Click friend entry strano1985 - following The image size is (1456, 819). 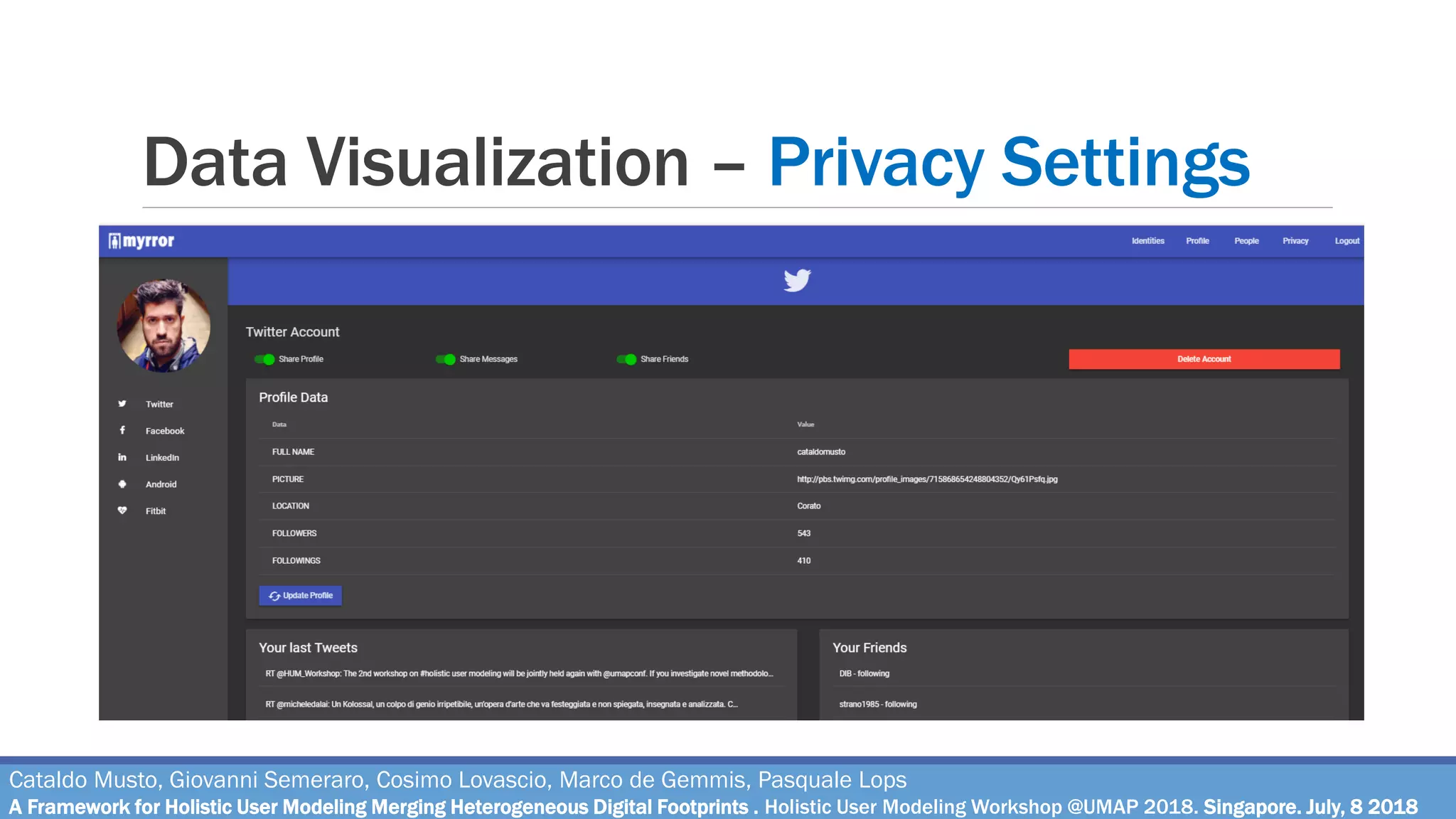(x=877, y=705)
